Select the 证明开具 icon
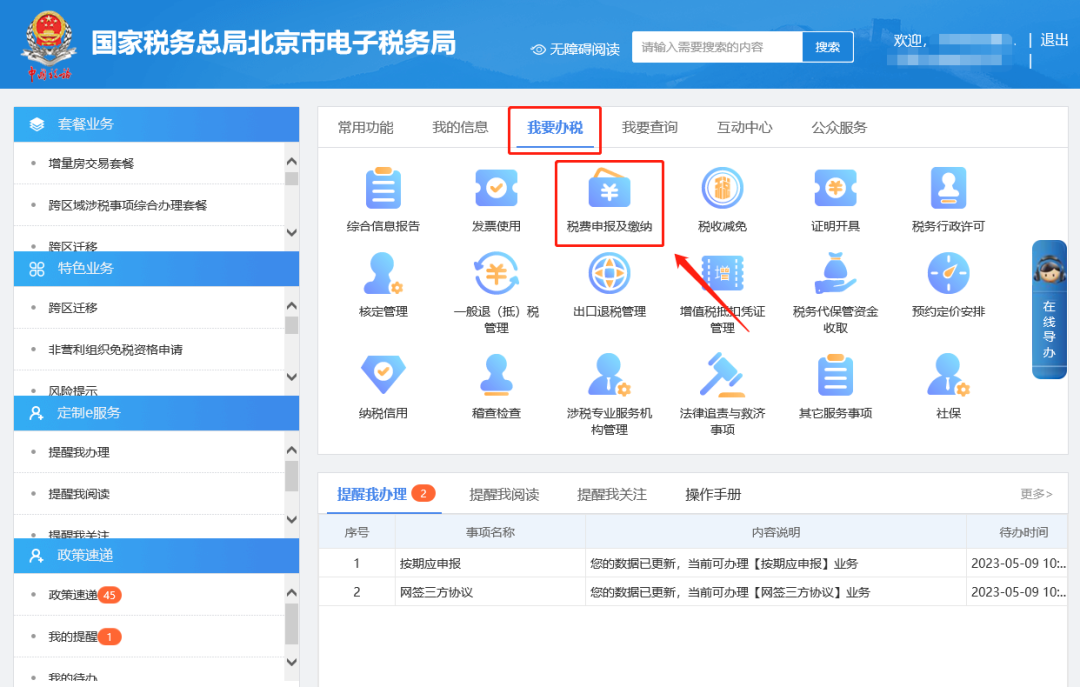The image size is (1080, 687). coord(835,188)
